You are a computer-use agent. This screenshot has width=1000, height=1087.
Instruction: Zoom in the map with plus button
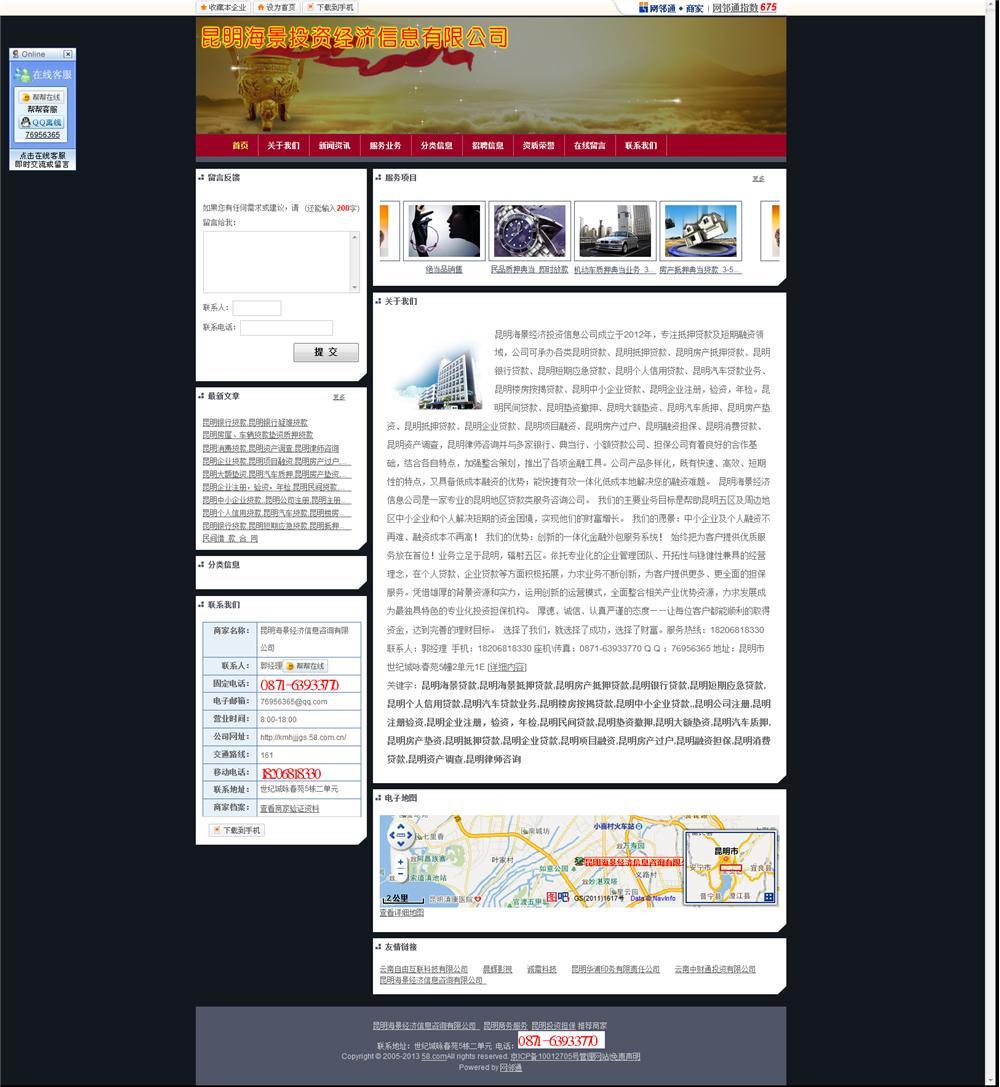click(401, 861)
